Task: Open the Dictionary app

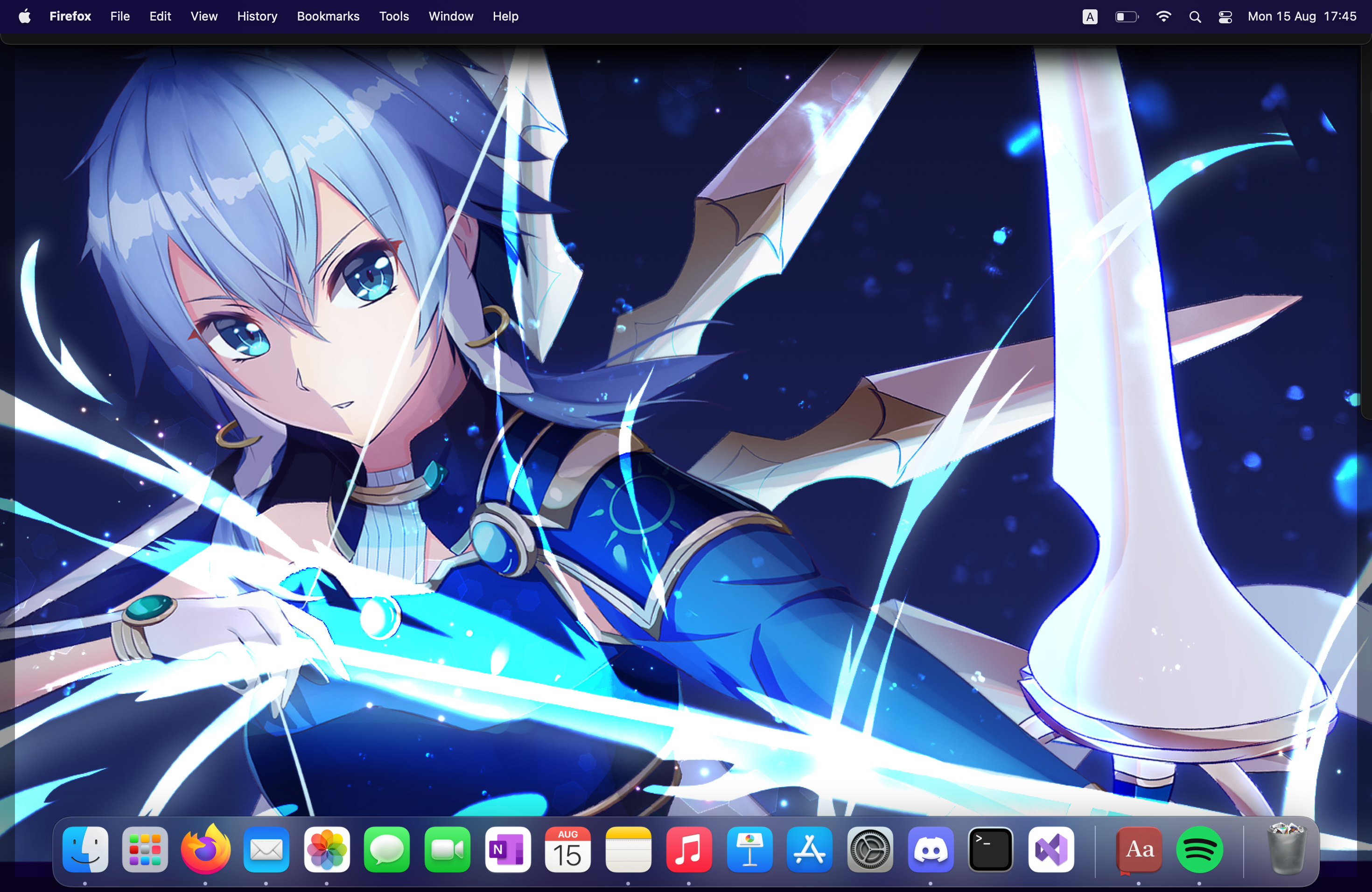Action: pyautogui.click(x=1139, y=850)
